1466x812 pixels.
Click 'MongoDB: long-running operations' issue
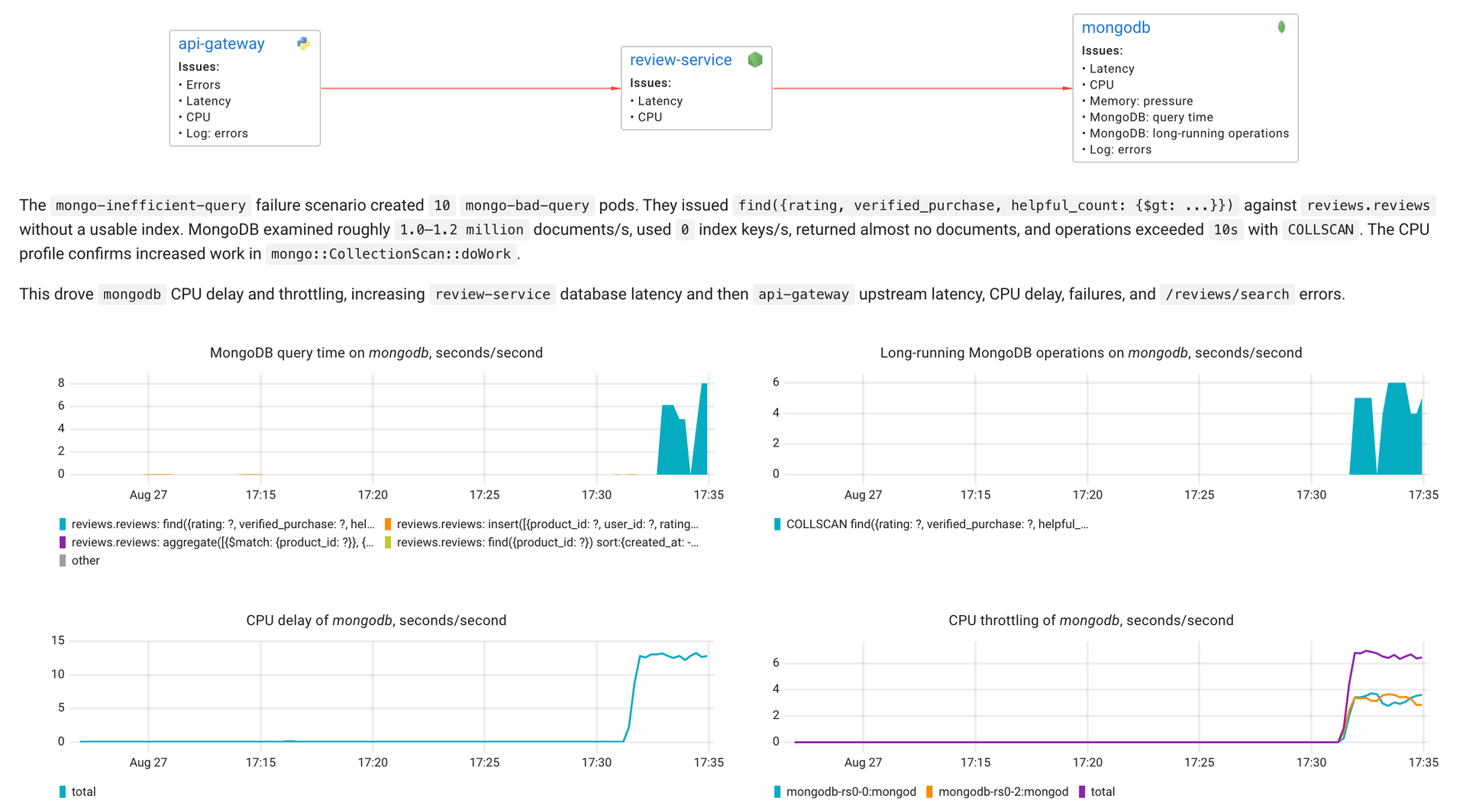click(1189, 134)
